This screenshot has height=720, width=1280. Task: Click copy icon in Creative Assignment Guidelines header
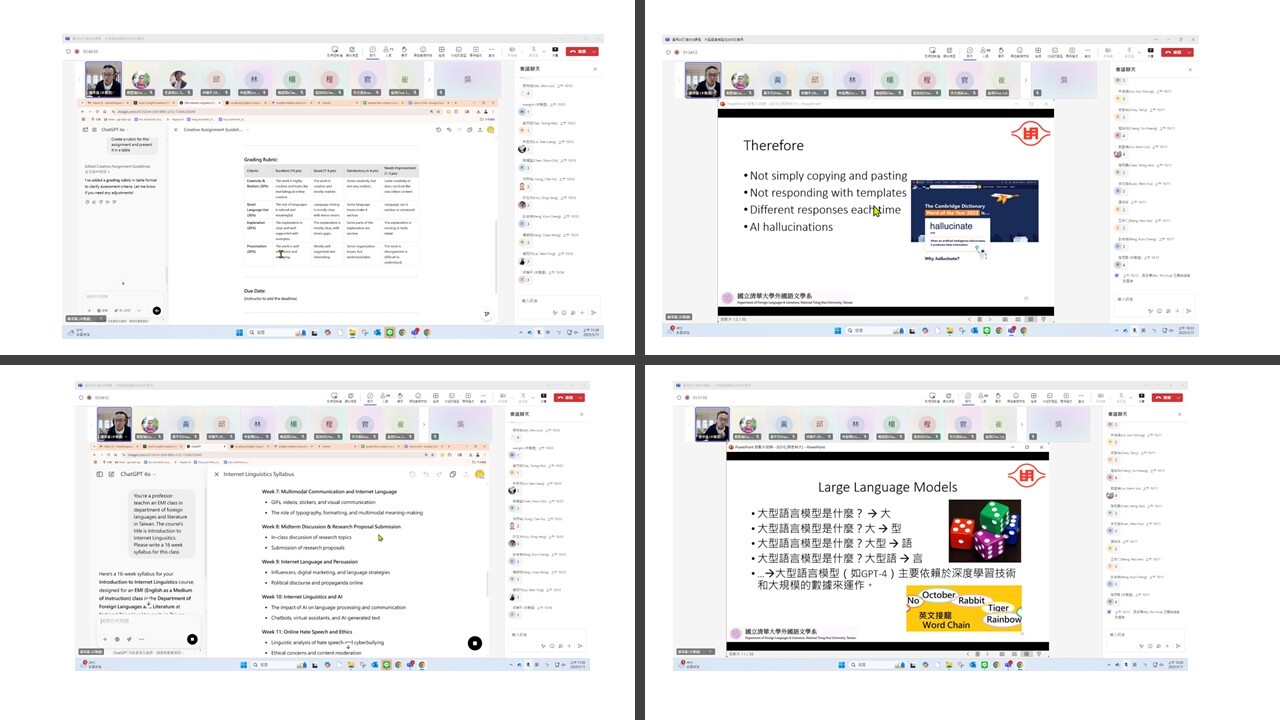pyautogui.click(x=468, y=129)
